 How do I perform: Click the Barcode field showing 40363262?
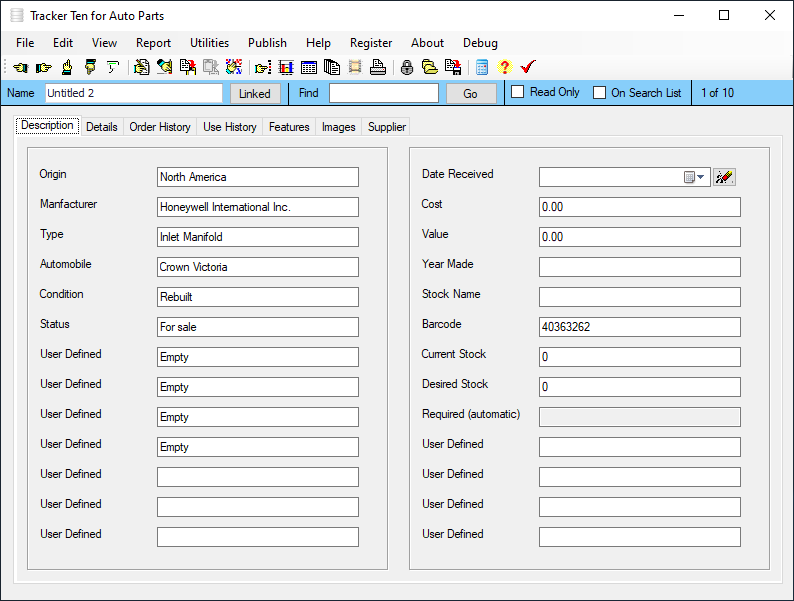click(x=639, y=327)
